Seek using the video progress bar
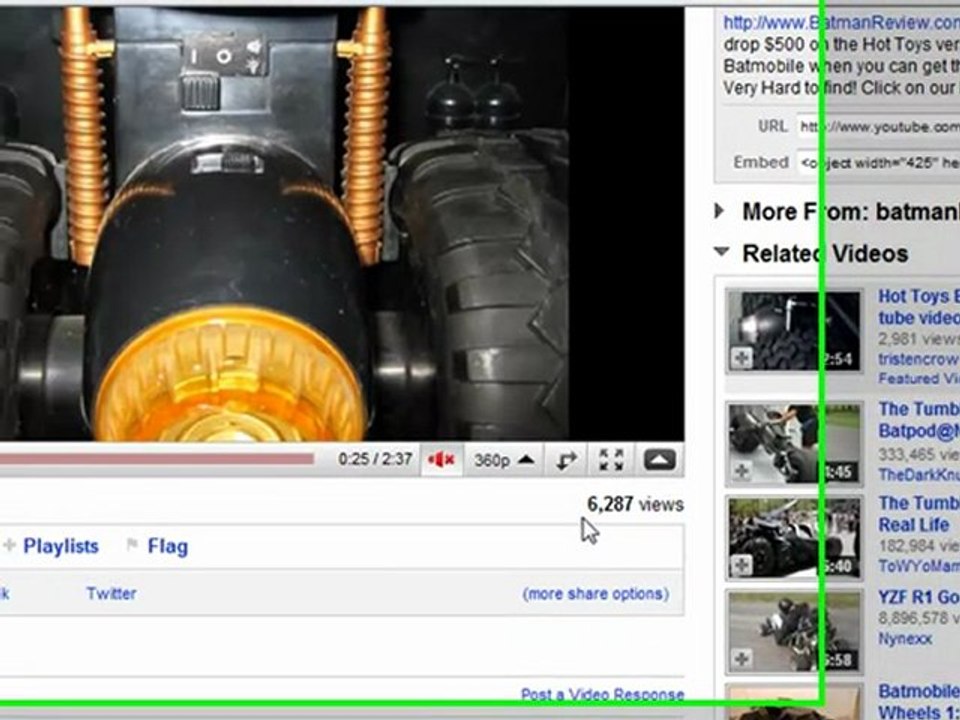The height and width of the screenshot is (720, 960). 157,459
